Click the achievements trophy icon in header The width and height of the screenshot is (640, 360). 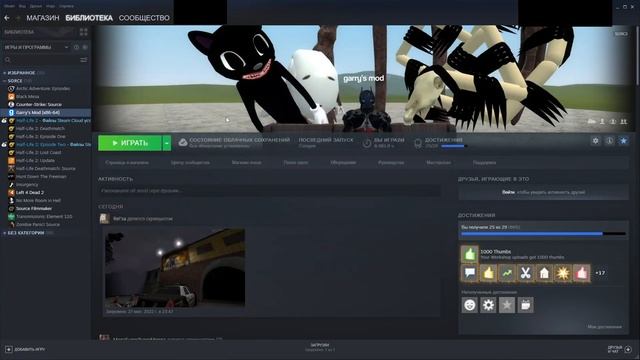click(x=418, y=143)
